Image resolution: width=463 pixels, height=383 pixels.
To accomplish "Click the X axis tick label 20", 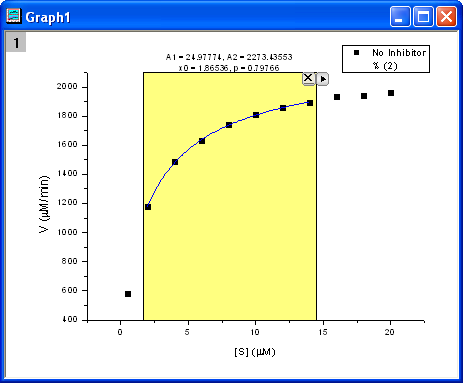I will (389, 332).
